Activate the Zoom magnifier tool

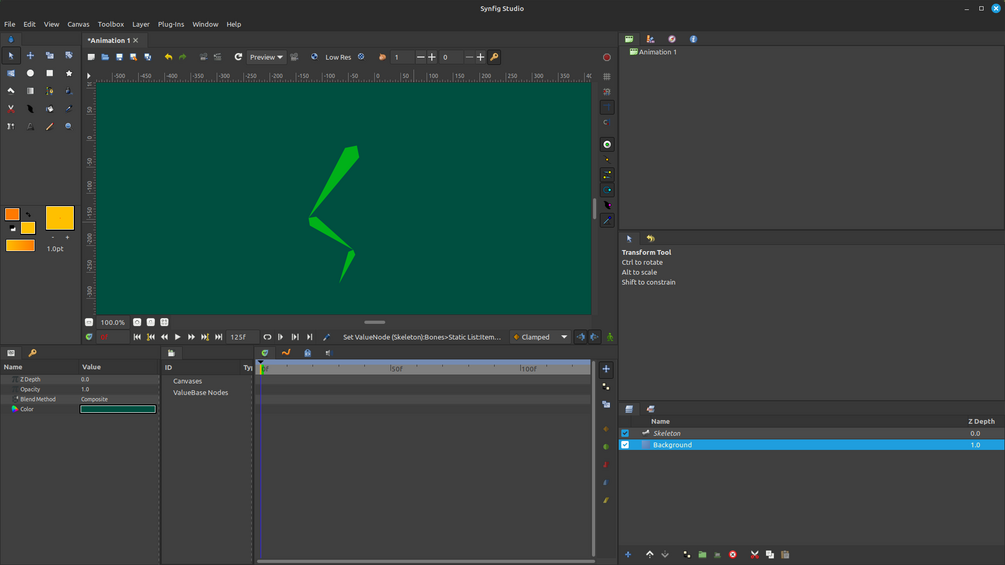click(68, 126)
